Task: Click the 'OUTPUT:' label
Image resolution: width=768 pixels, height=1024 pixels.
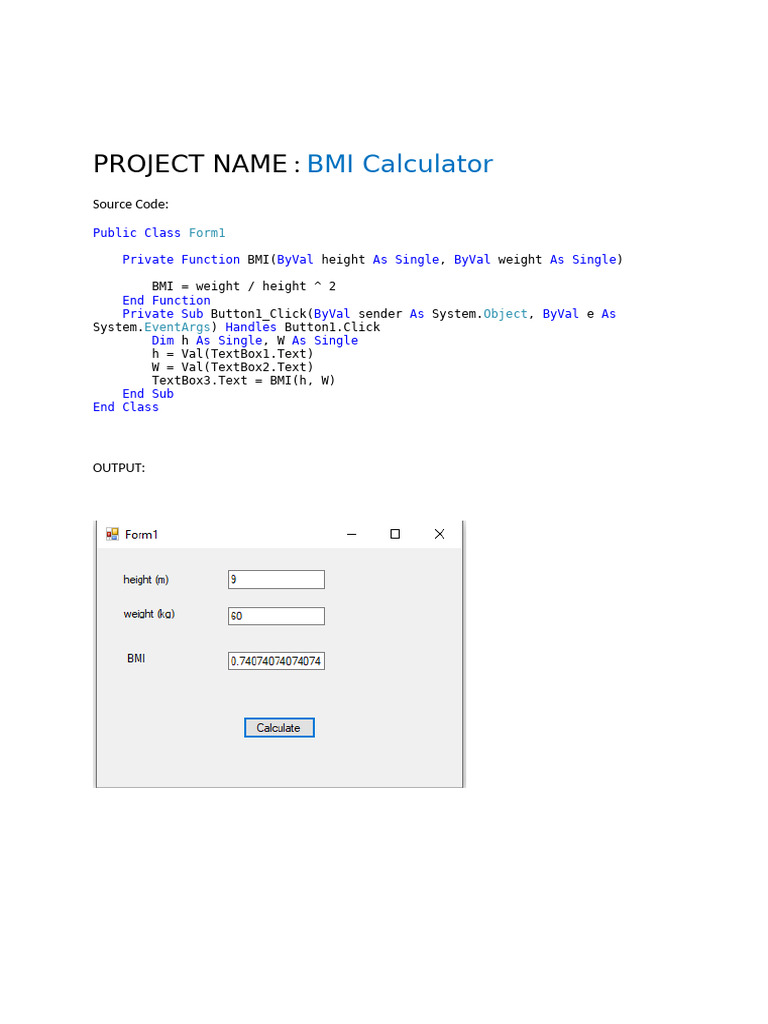Action: (x=119, y=468)
